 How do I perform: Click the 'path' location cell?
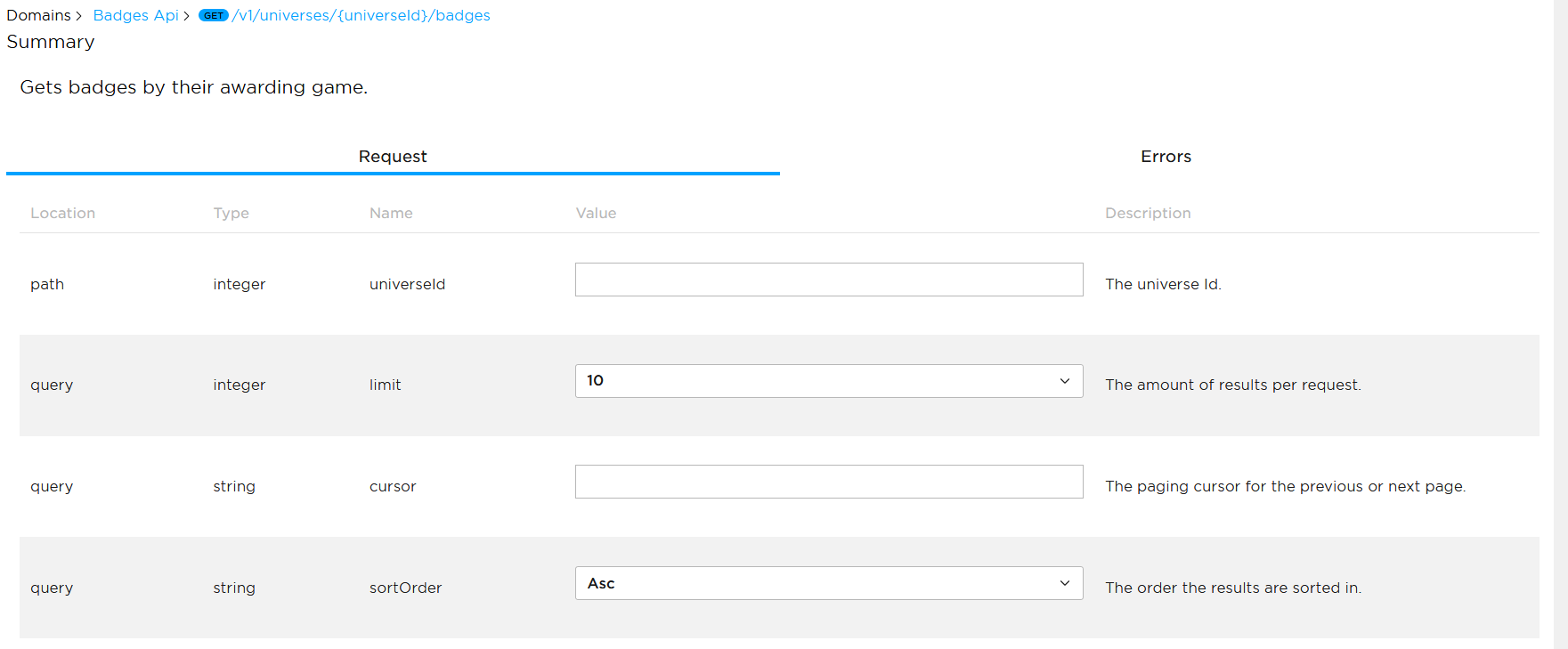[47, 284]
